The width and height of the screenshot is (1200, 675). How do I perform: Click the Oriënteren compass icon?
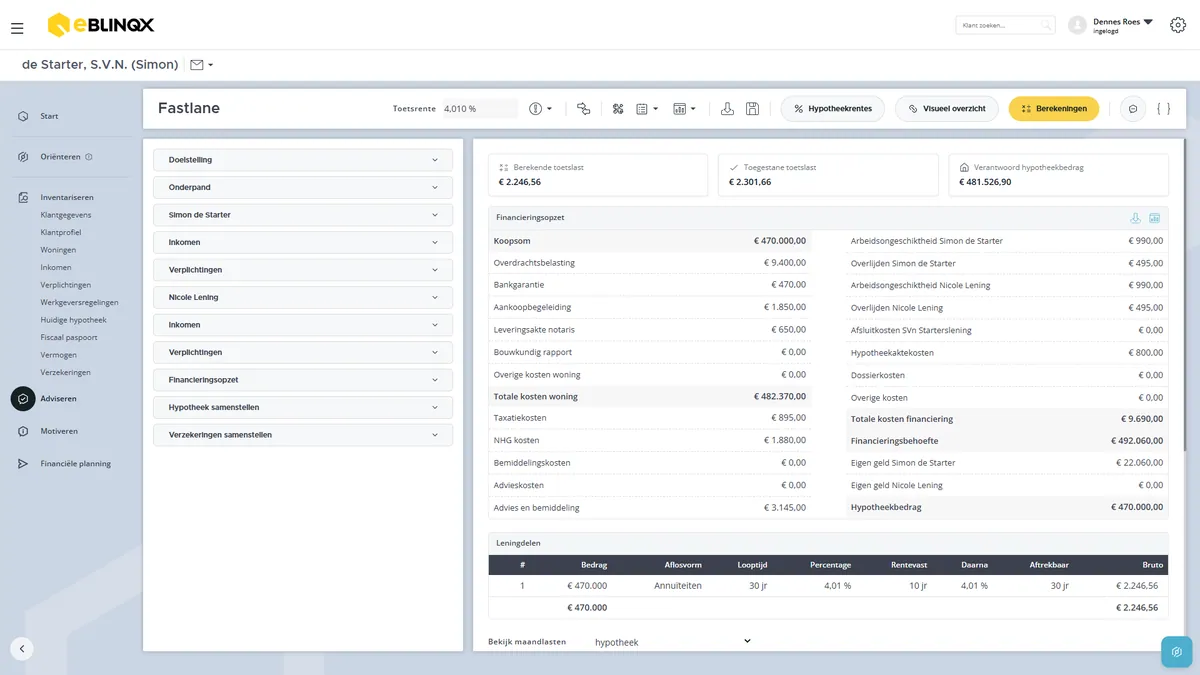coord(23,157)
